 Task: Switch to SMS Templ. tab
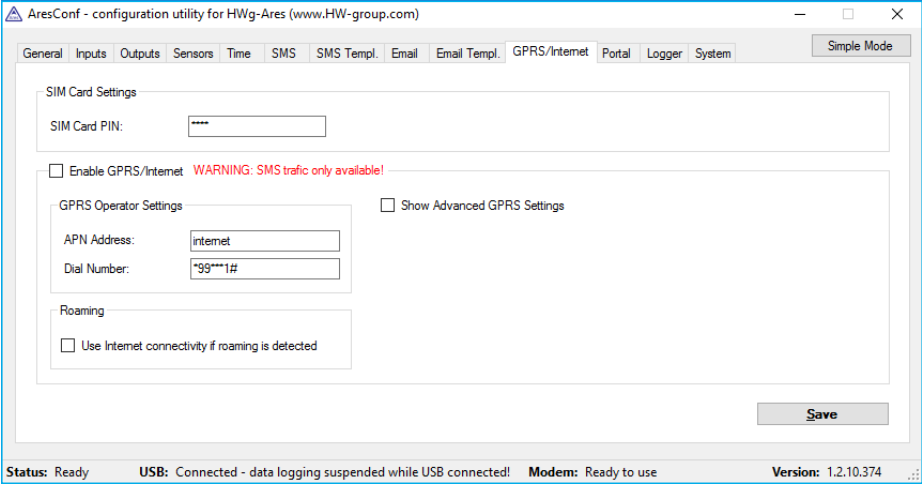click(347, 54)
